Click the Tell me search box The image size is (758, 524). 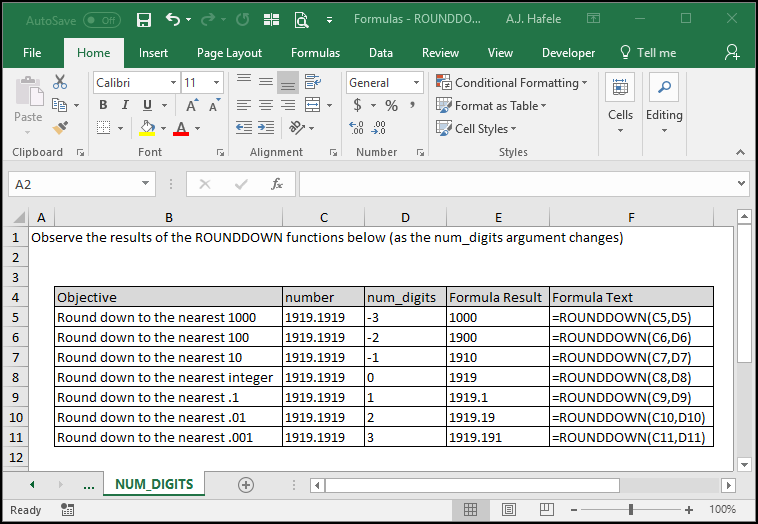(648, 53)
